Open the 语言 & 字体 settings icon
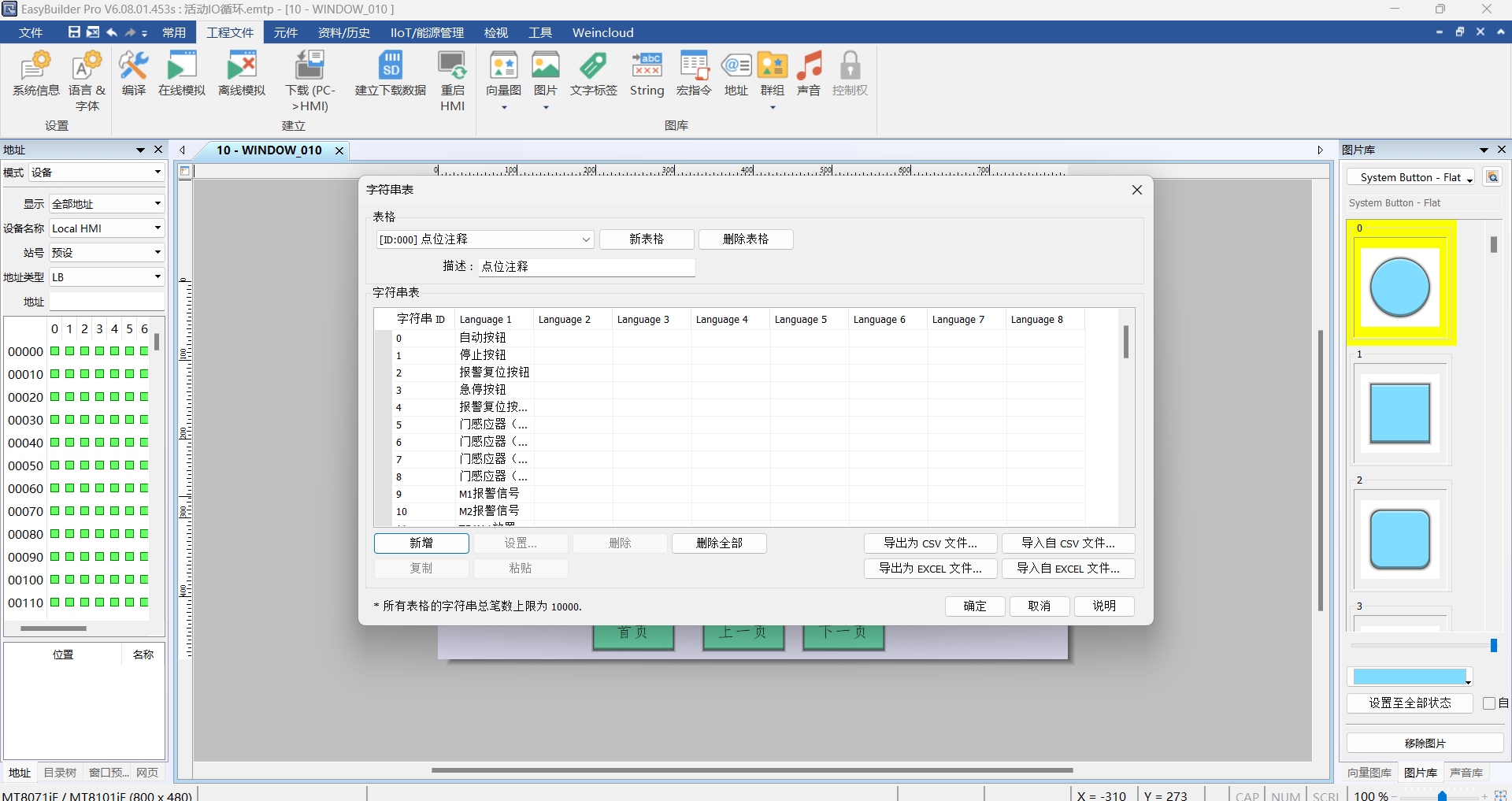The image size is (1512, 801). (87, 81)
